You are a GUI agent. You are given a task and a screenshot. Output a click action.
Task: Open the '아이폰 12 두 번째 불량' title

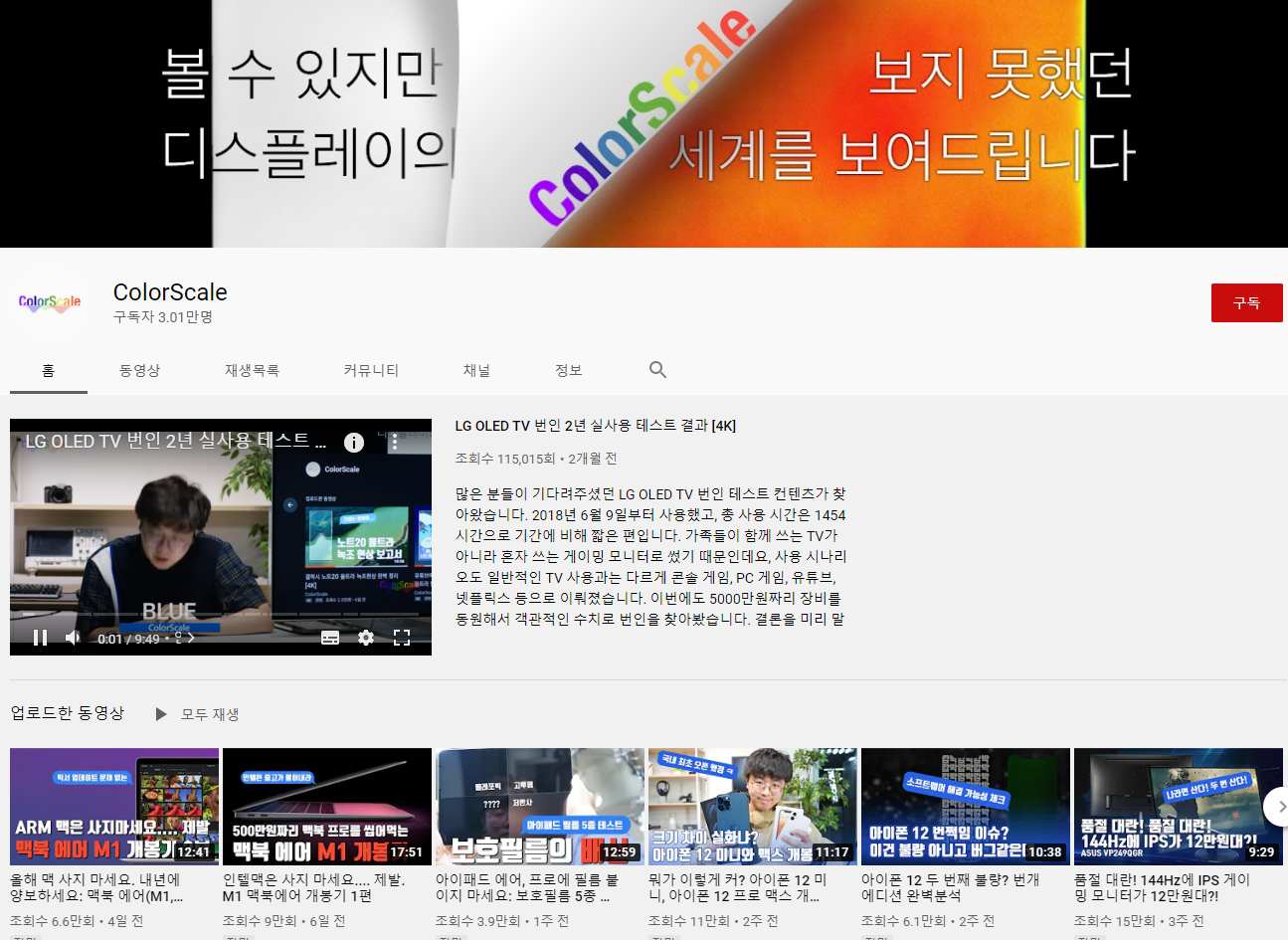click(951, 888)
